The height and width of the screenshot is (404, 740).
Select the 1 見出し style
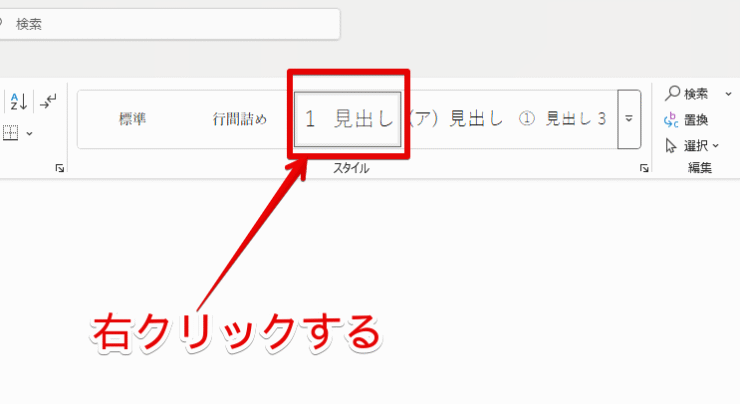(348, 119)
